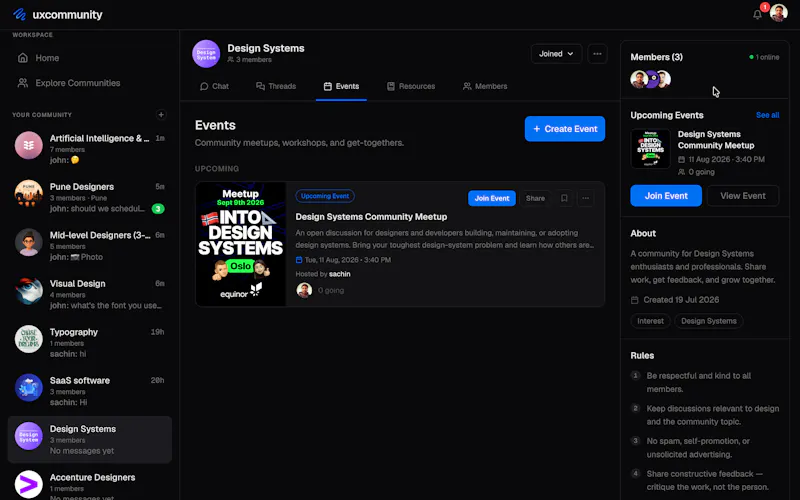Viewport: 800px width, 500px height.
Task: Click the Share button on event card
Action: 535,198
